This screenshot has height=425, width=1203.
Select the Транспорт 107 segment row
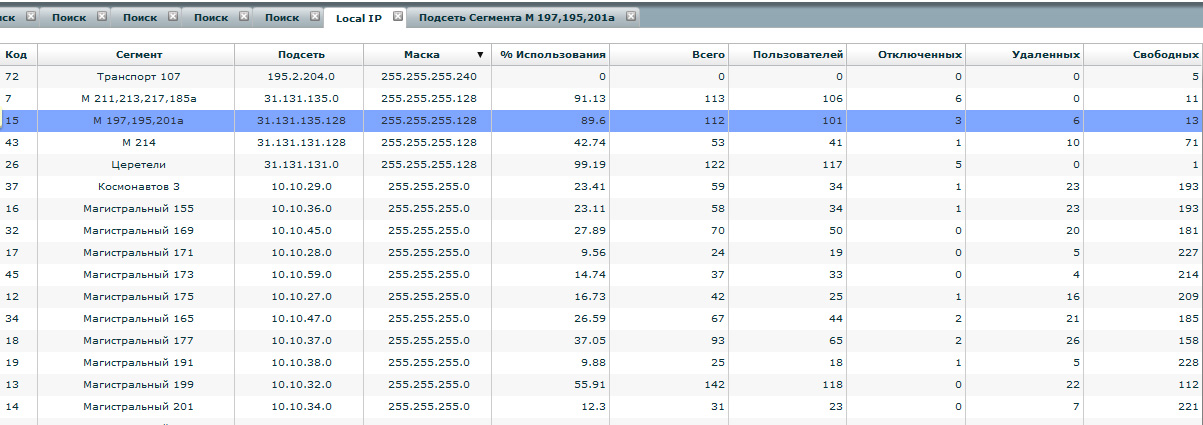138,76
